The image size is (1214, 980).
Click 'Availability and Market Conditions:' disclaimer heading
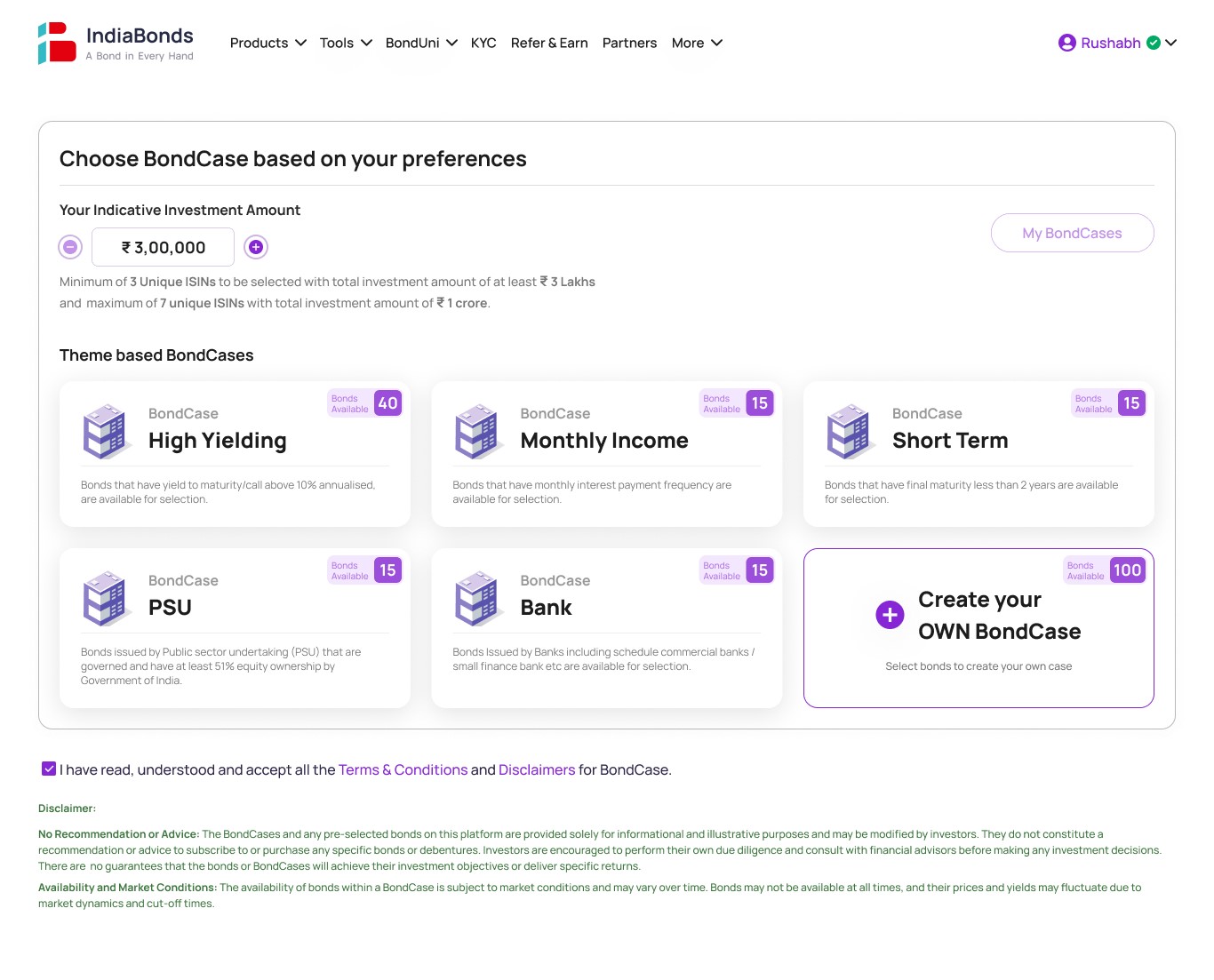pos(127,888)
